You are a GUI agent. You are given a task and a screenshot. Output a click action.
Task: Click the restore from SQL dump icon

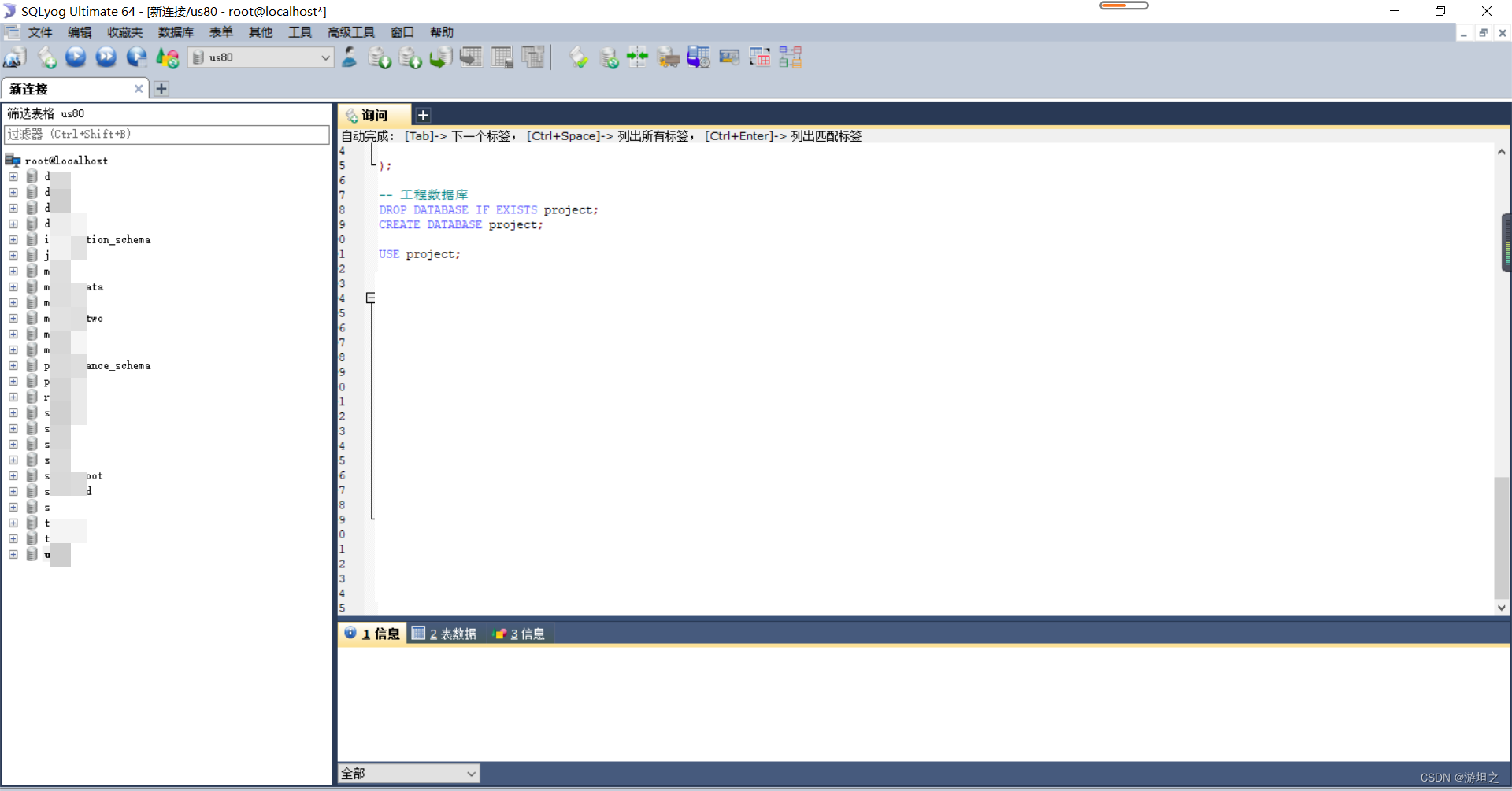tap(440, 57)
